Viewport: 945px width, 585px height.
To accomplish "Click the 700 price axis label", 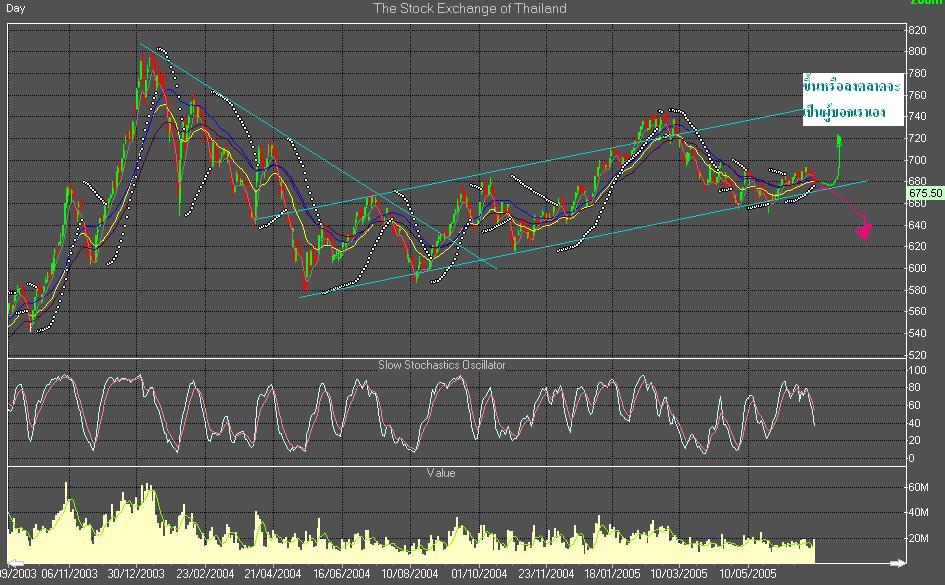I will 917,160.
